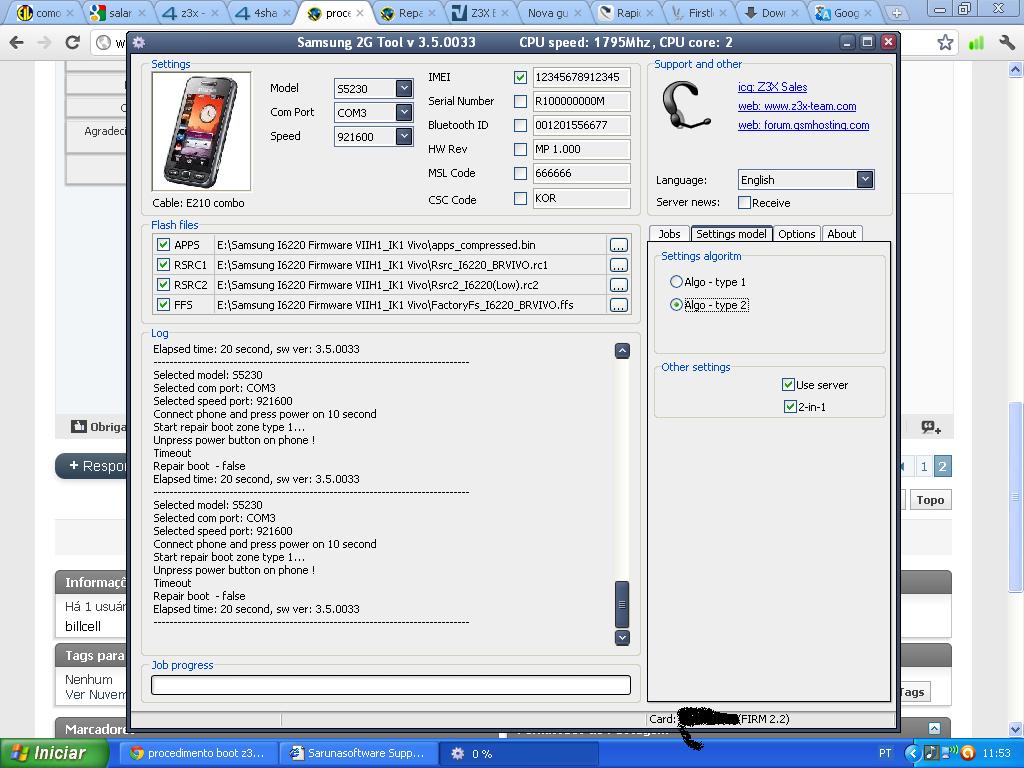This screenshot has height=768, width=1024.
Task: Open the web: www.z3x-team.com link
Action: [x=797, y=106]
